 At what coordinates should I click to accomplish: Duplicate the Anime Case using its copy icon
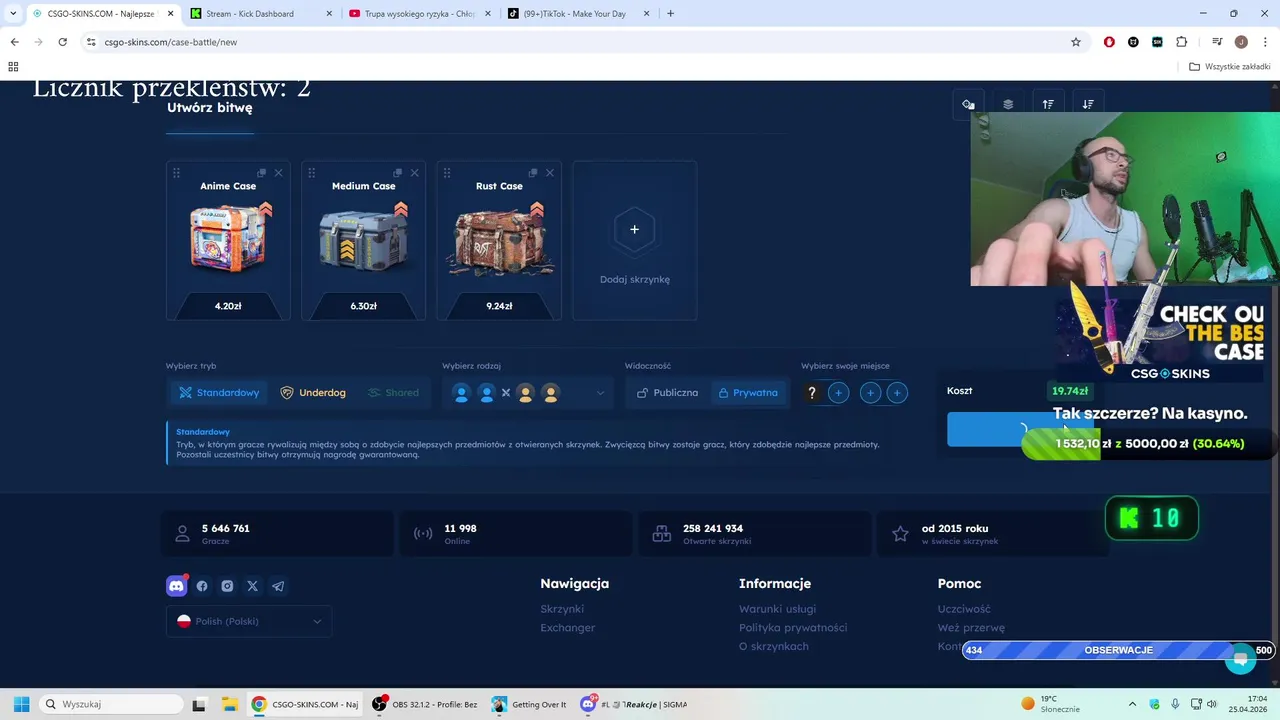pos(261,173)
